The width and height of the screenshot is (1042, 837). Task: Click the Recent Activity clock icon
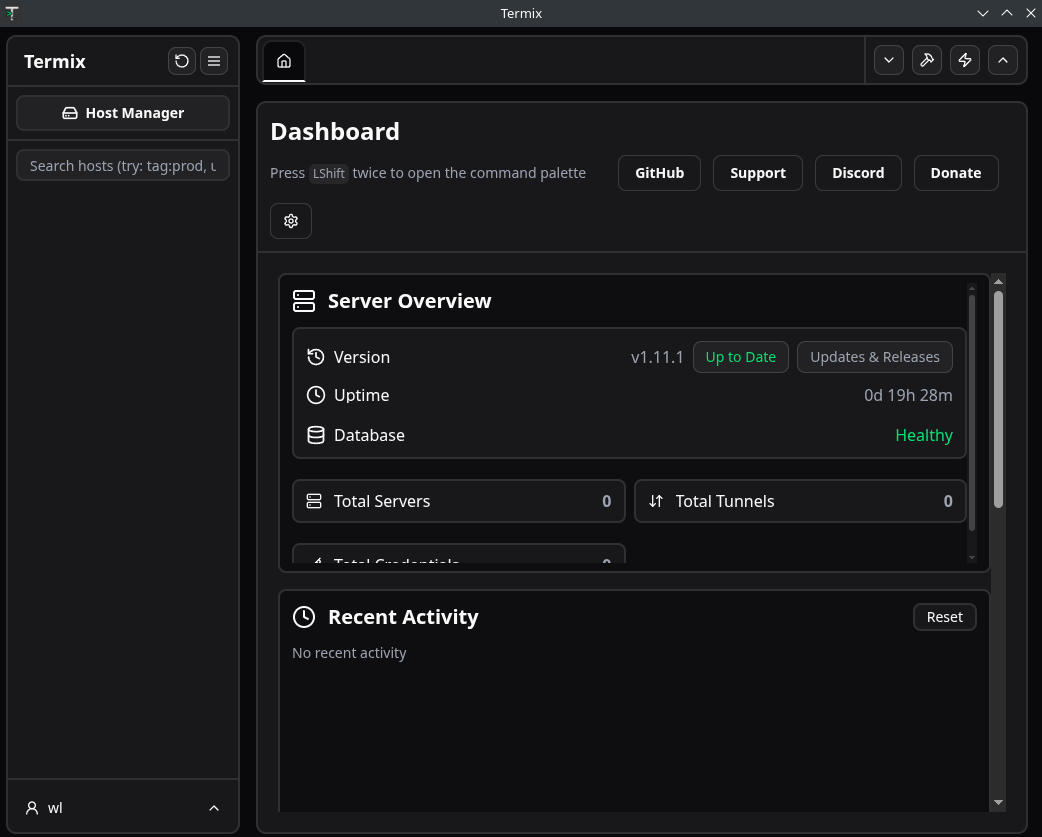pos(304,616)
